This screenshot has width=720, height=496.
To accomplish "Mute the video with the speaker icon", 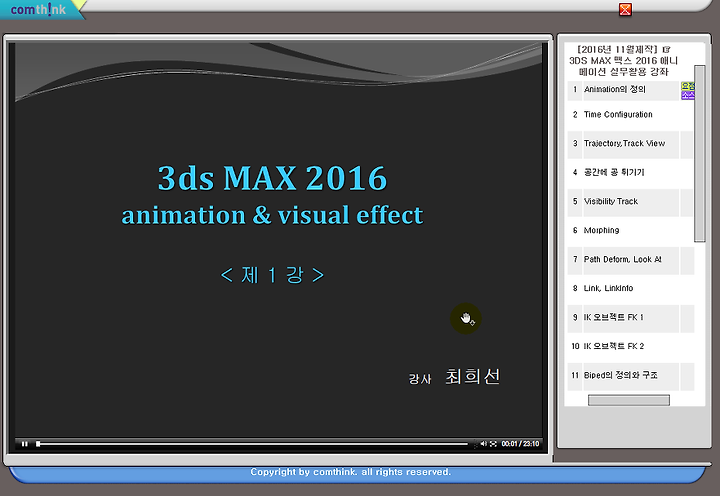I will click(483, 444).
